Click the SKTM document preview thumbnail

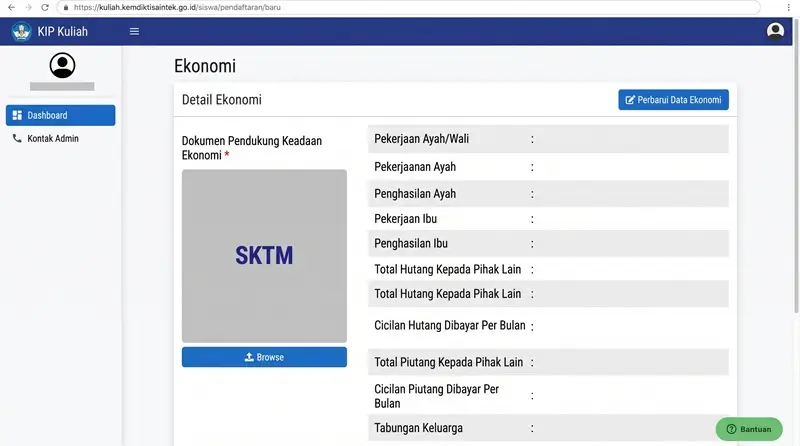point(264,256)
